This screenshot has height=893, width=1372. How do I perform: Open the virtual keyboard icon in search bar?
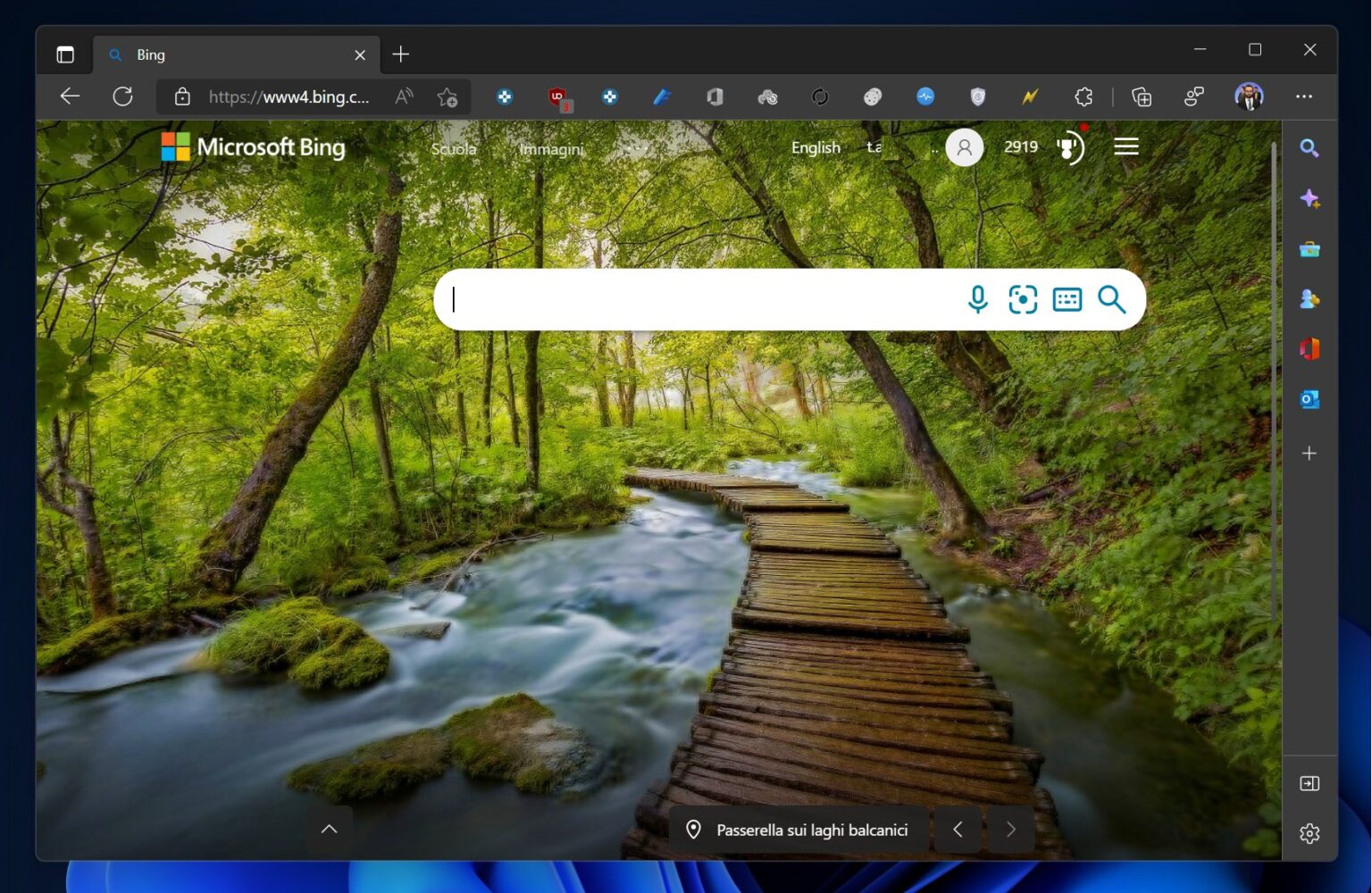pos(1068,300)
